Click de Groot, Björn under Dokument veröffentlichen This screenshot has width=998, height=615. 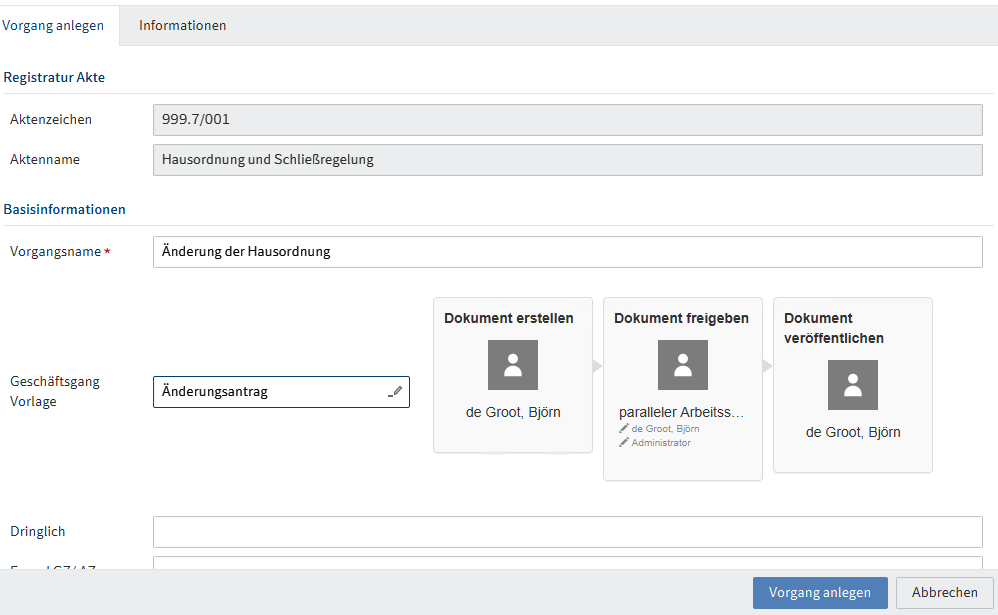853,432
